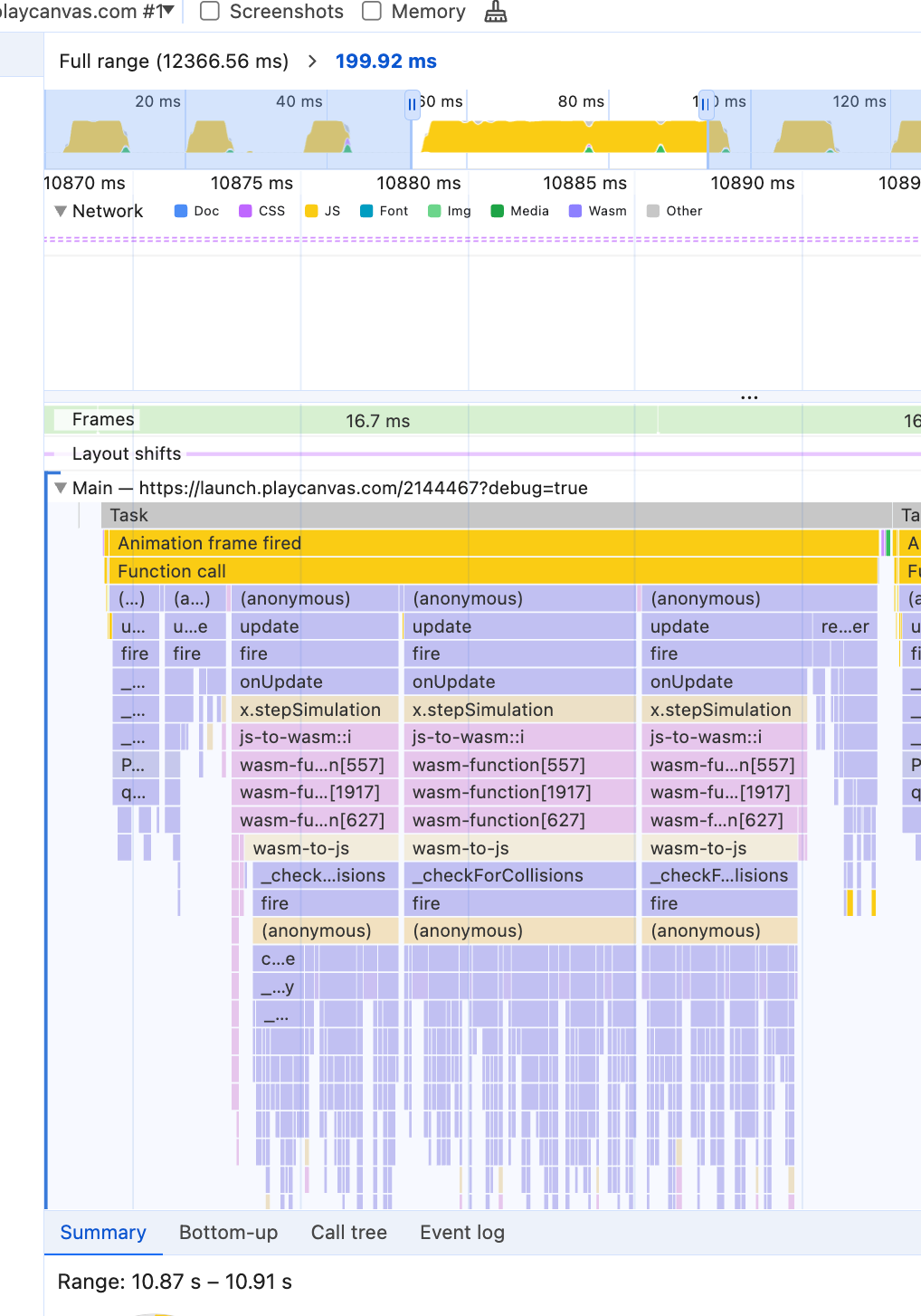
Task: Click the collect garbage broom icon
Action: [496, 12]
